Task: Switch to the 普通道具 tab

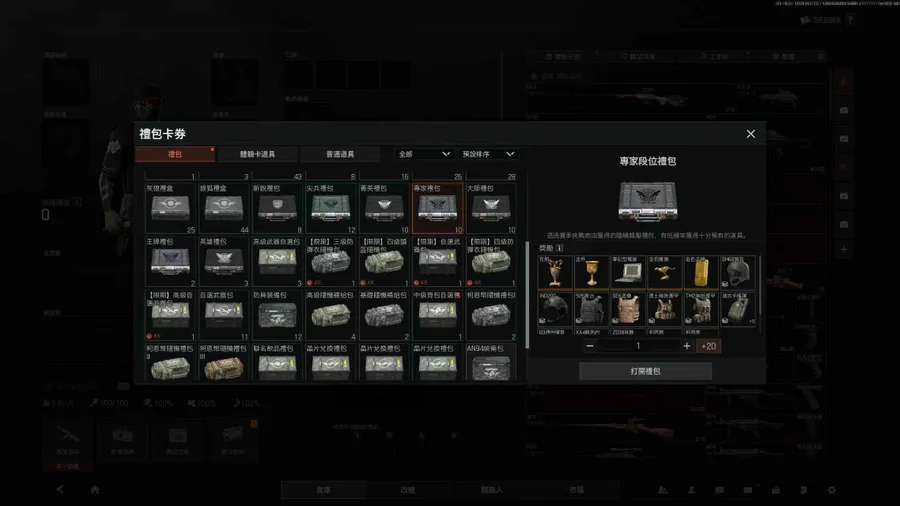Action: click(340, 154)
